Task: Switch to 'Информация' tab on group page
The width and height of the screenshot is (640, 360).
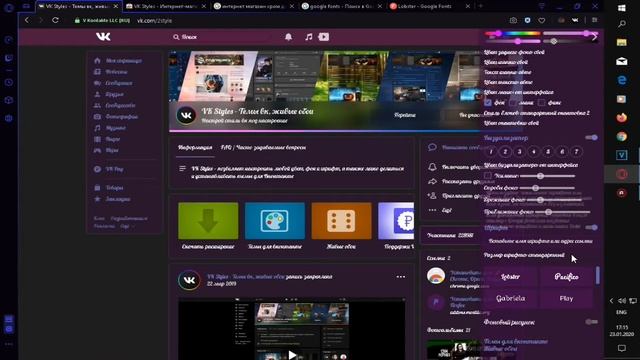Action: click(195, 147)
